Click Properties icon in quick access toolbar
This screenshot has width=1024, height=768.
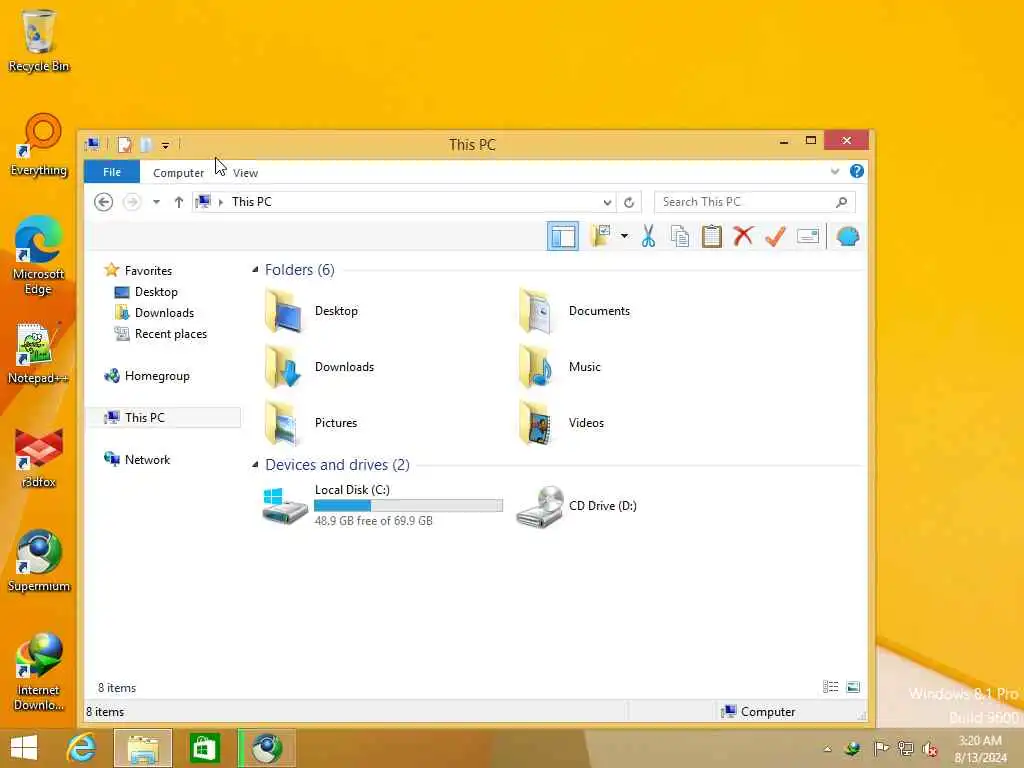(125, 144)
